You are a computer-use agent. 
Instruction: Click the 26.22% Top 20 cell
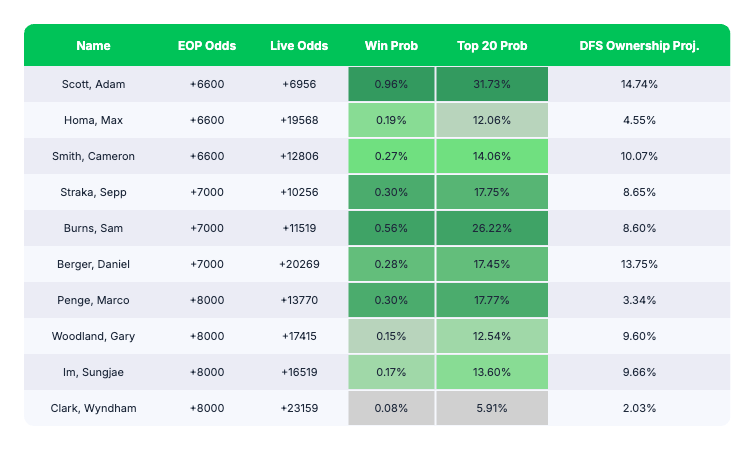(x=491, y=228)
